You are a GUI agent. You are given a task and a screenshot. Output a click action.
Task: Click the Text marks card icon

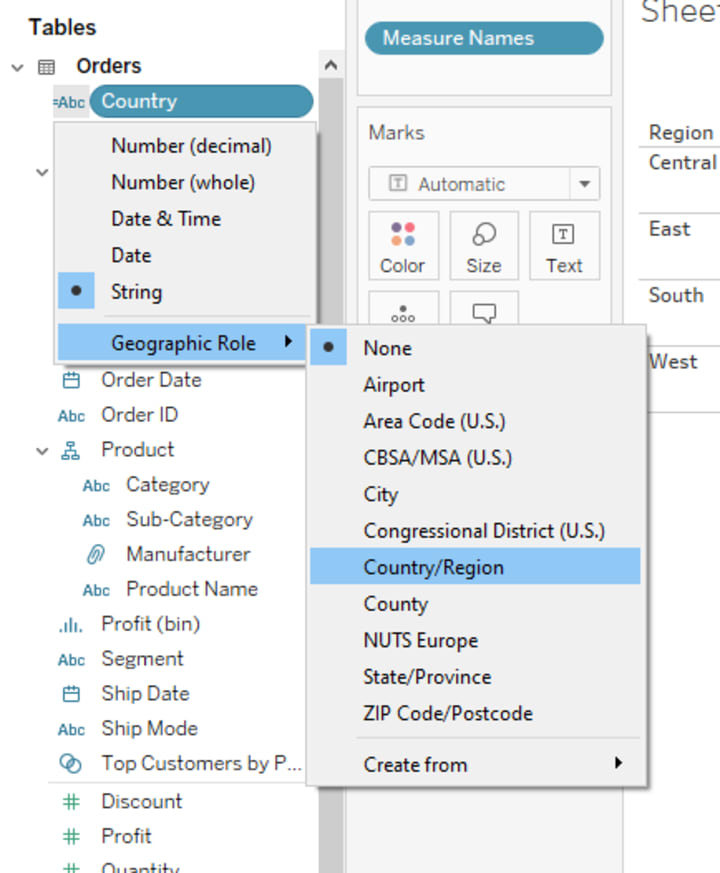click(564, 236)
